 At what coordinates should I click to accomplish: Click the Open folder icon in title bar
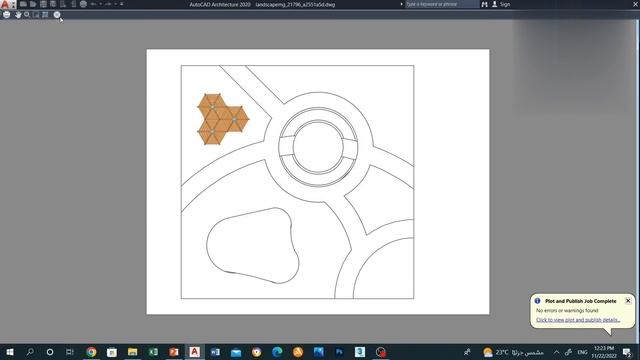pos(33,4)
